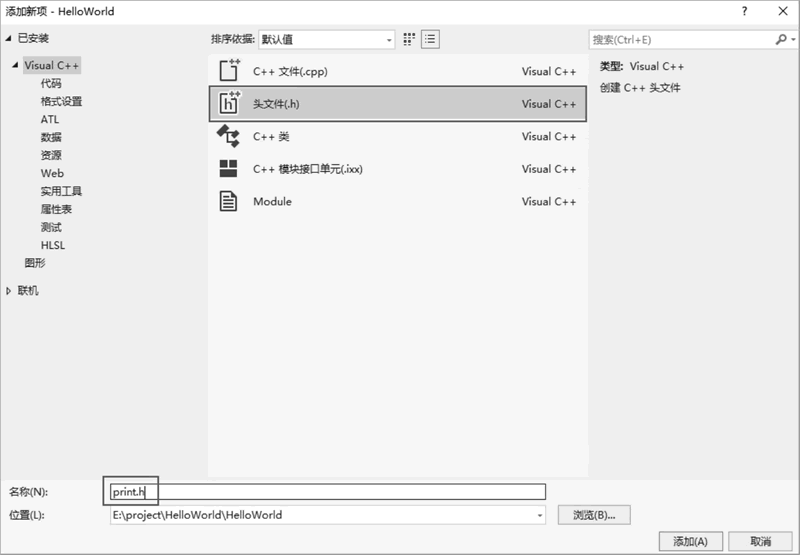Screen dimensions: 800x555
Task: Collapse the 已安装 tree section
Action: click(x=9, y=38)
